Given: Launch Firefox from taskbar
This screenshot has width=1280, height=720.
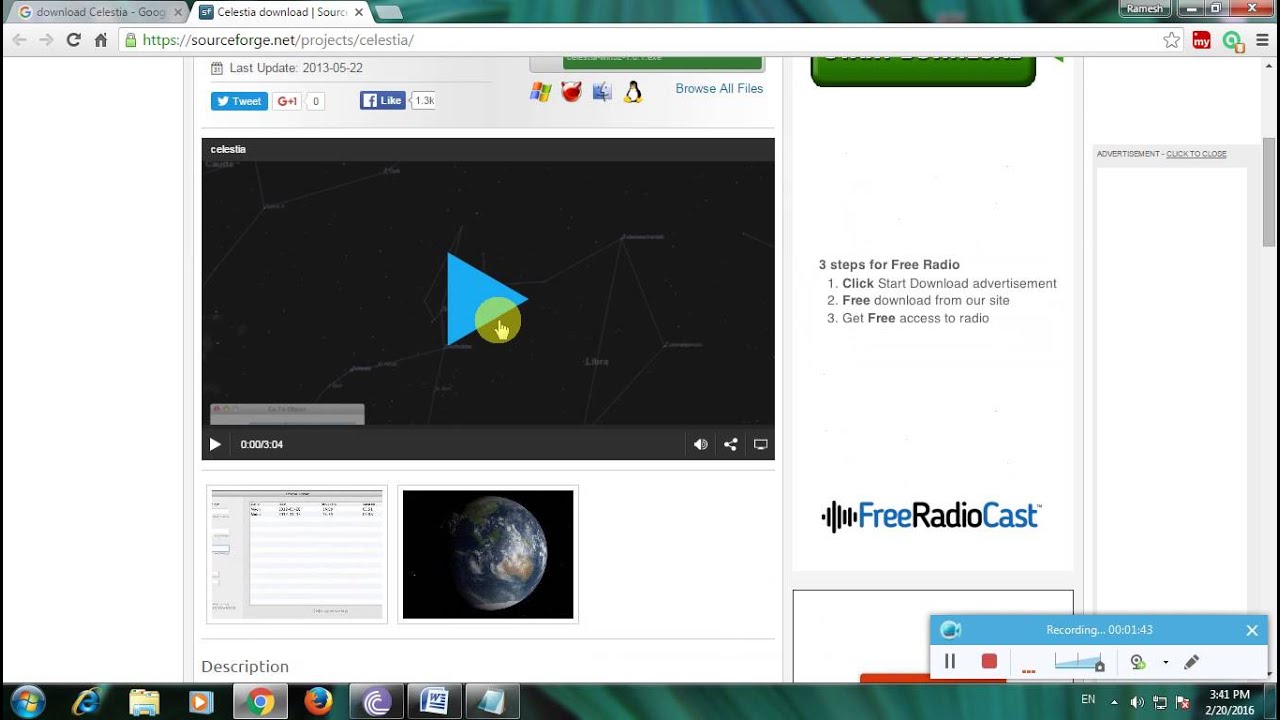Looking at the screenshot, I should pyautogui.click(x=319, y=702).
